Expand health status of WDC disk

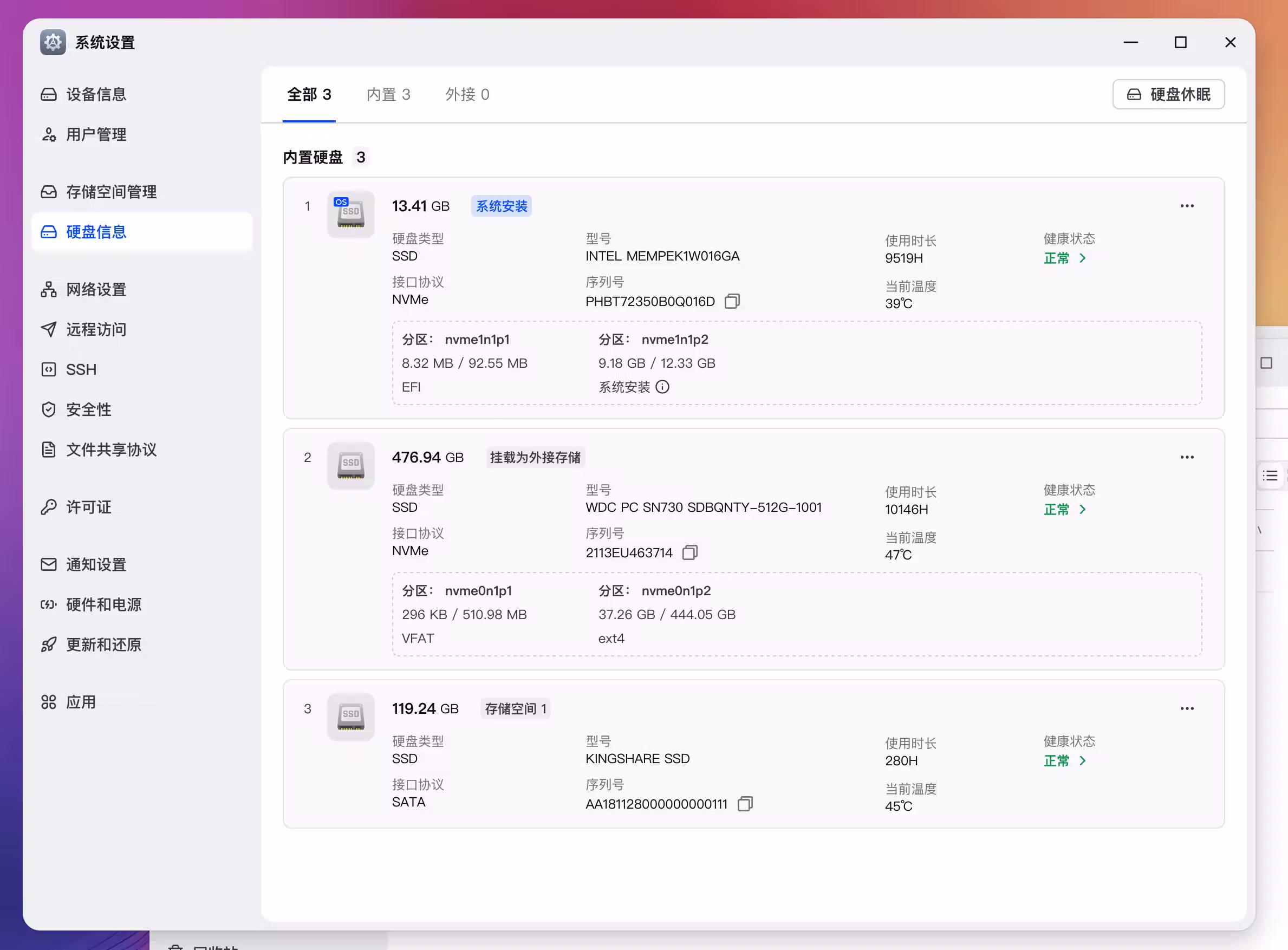click(x=1065, y=510)
